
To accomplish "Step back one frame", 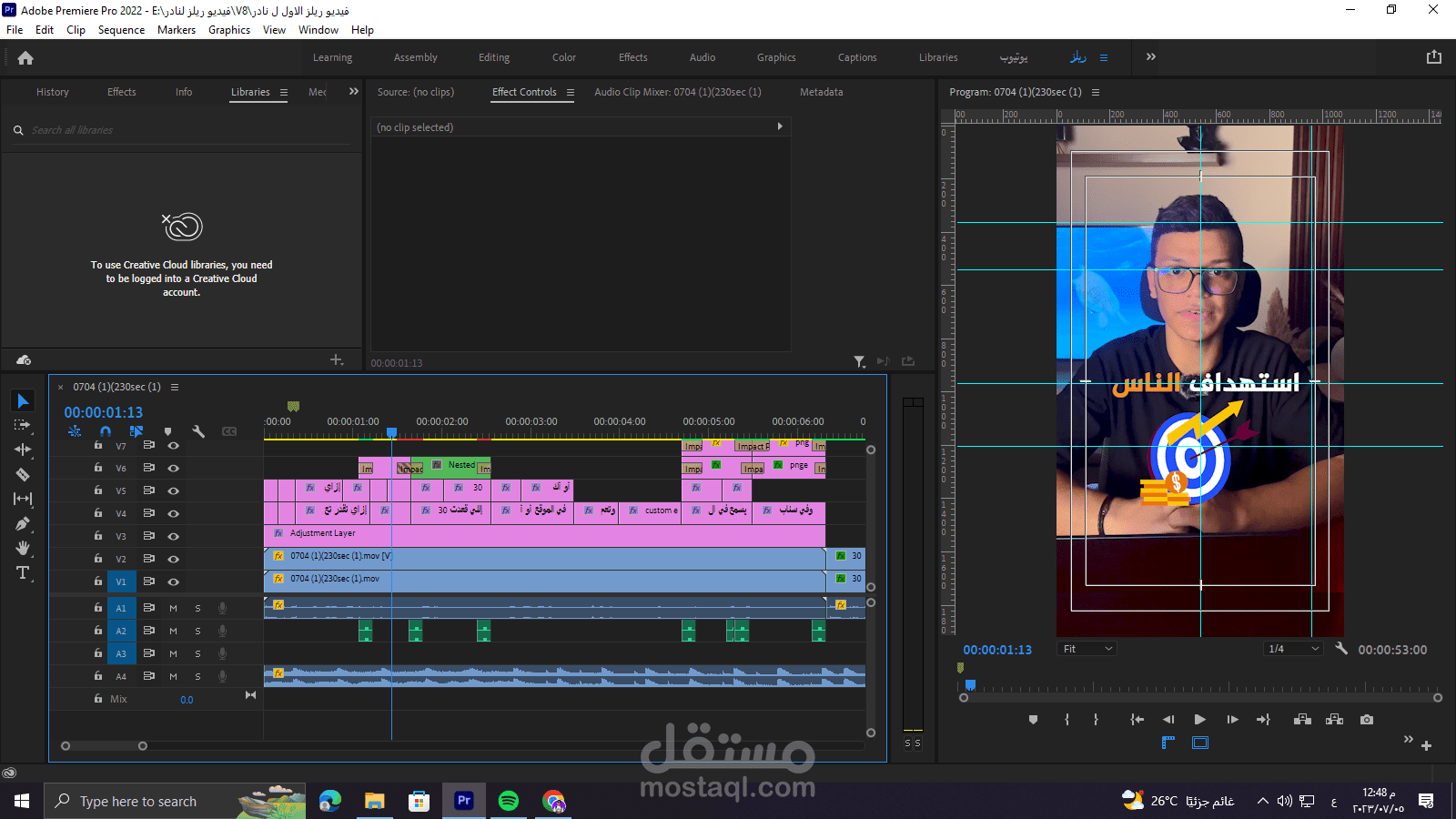I will (1168, 719).
